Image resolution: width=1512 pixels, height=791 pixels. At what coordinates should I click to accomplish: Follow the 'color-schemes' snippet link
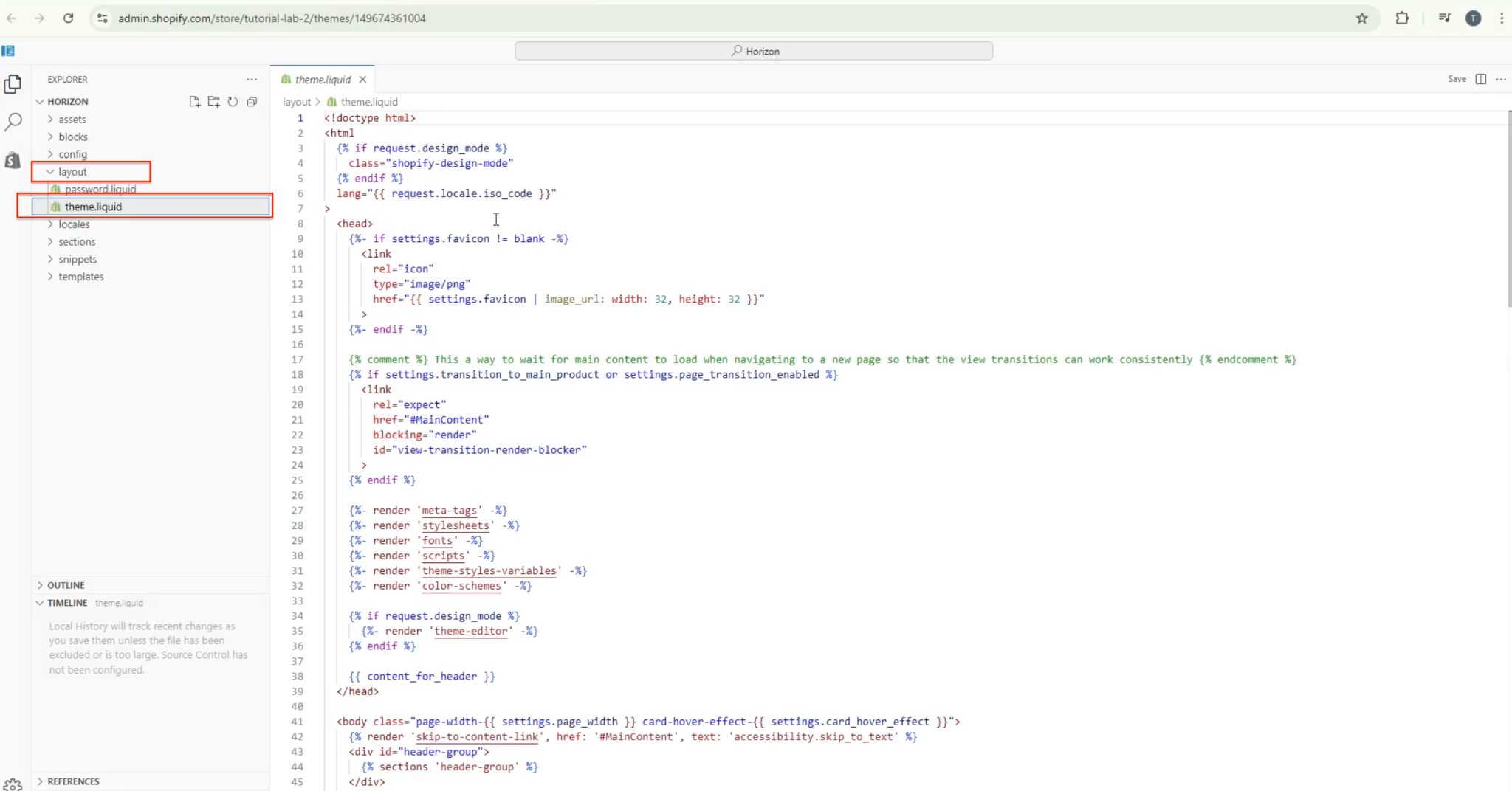click(461, 586)
